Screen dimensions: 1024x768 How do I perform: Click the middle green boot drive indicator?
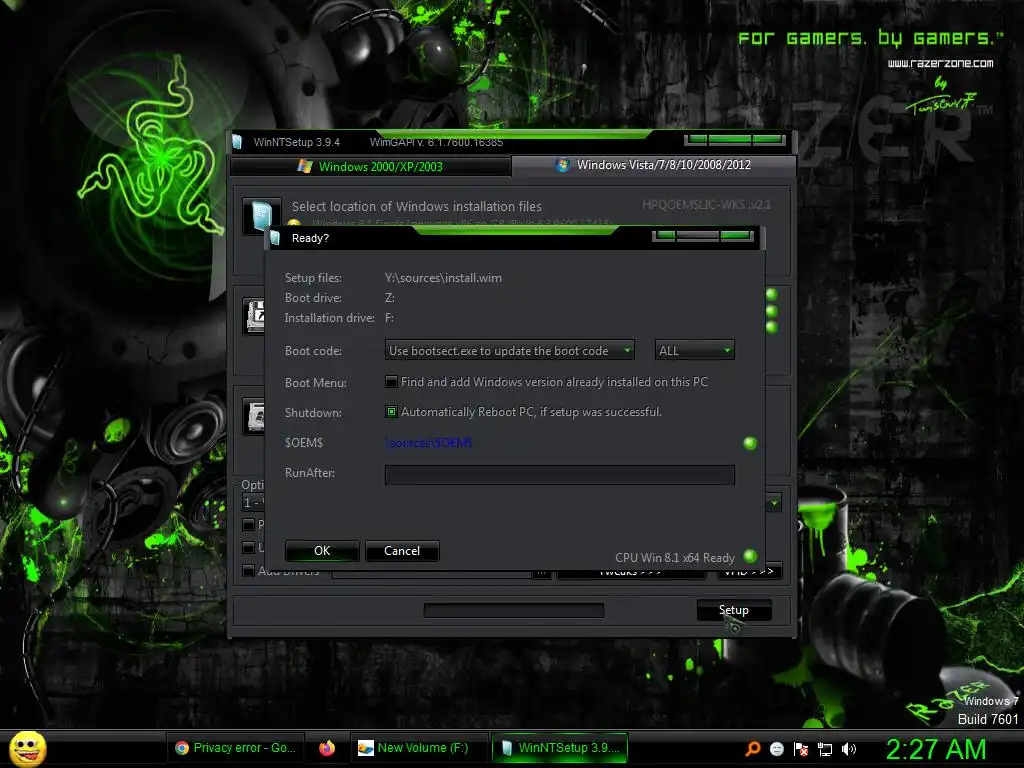point(771,311)
